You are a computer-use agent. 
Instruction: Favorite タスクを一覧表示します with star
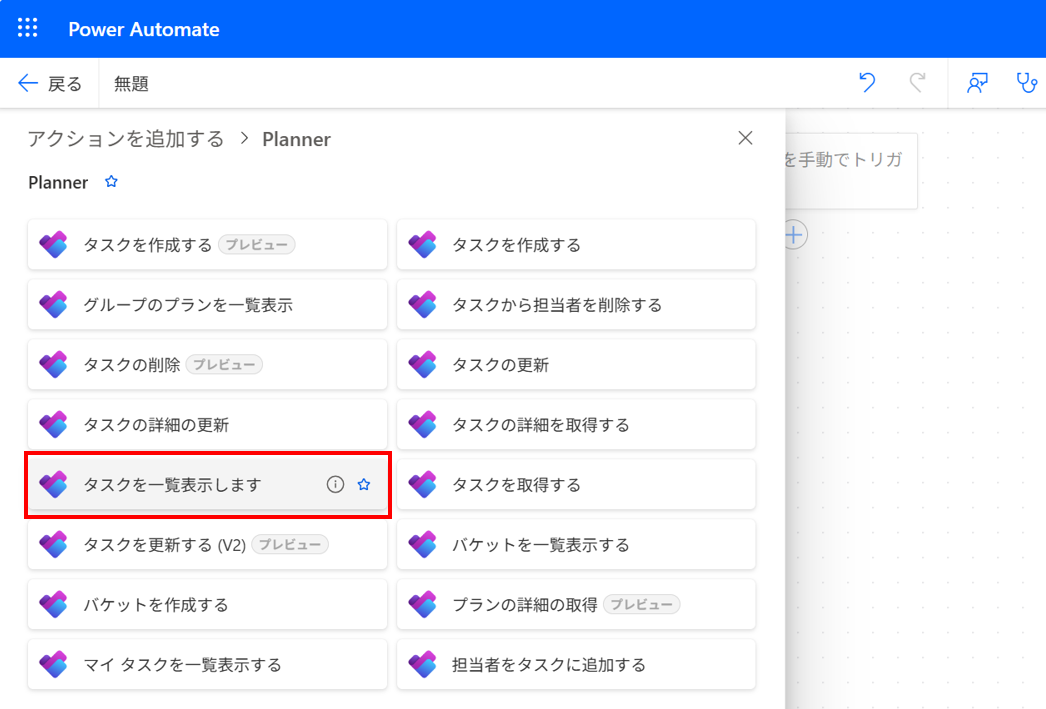click(364, 484)
